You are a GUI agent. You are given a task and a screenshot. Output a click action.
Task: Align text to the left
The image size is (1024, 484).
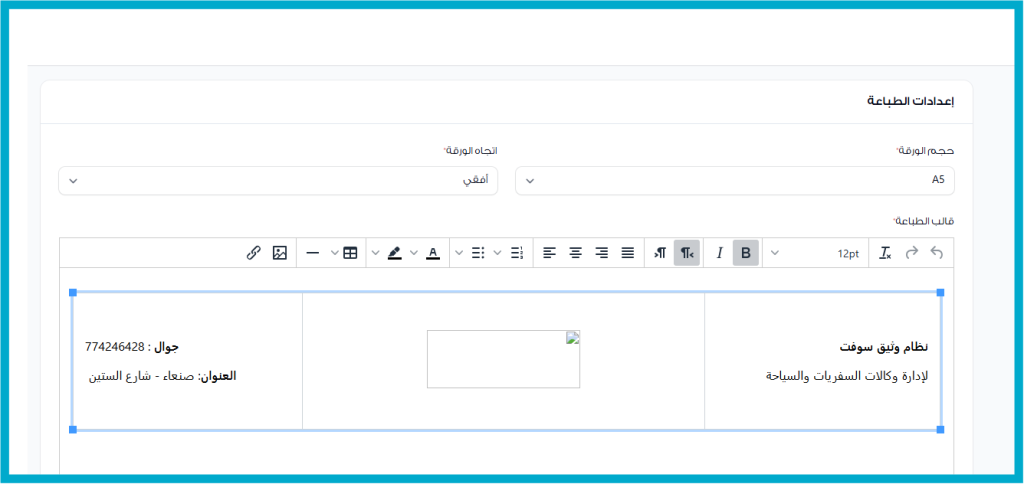(549, 253)
